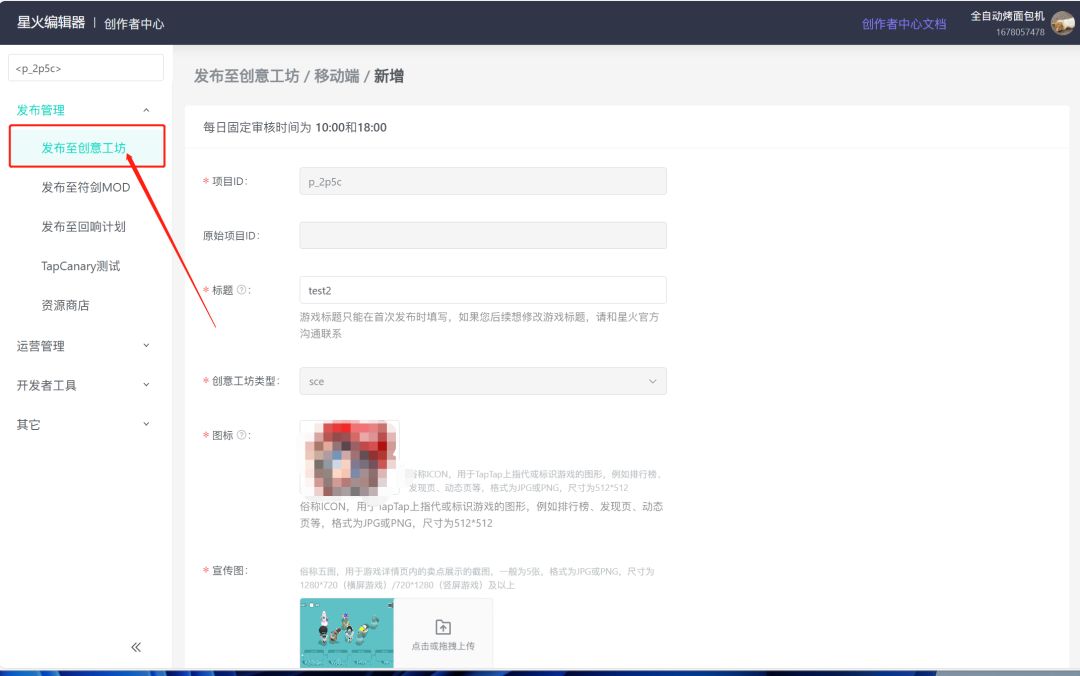This screenshot has height=676, width=1080.
Task: Click the uploaded 宣传图 screenshot thumbnail
Action: (x=346, y=633)
